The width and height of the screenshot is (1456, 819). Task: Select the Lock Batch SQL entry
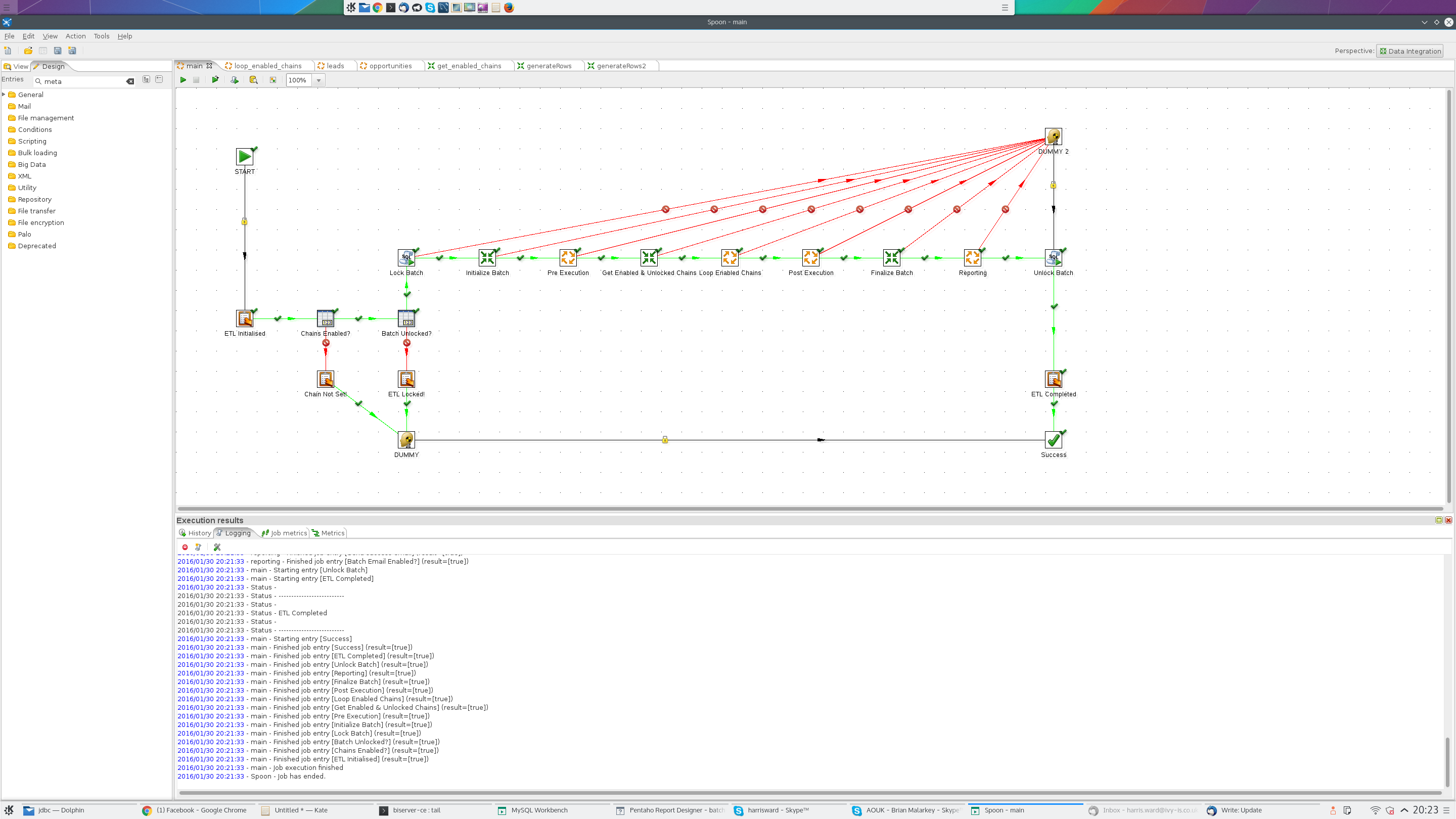click(406, 258)
